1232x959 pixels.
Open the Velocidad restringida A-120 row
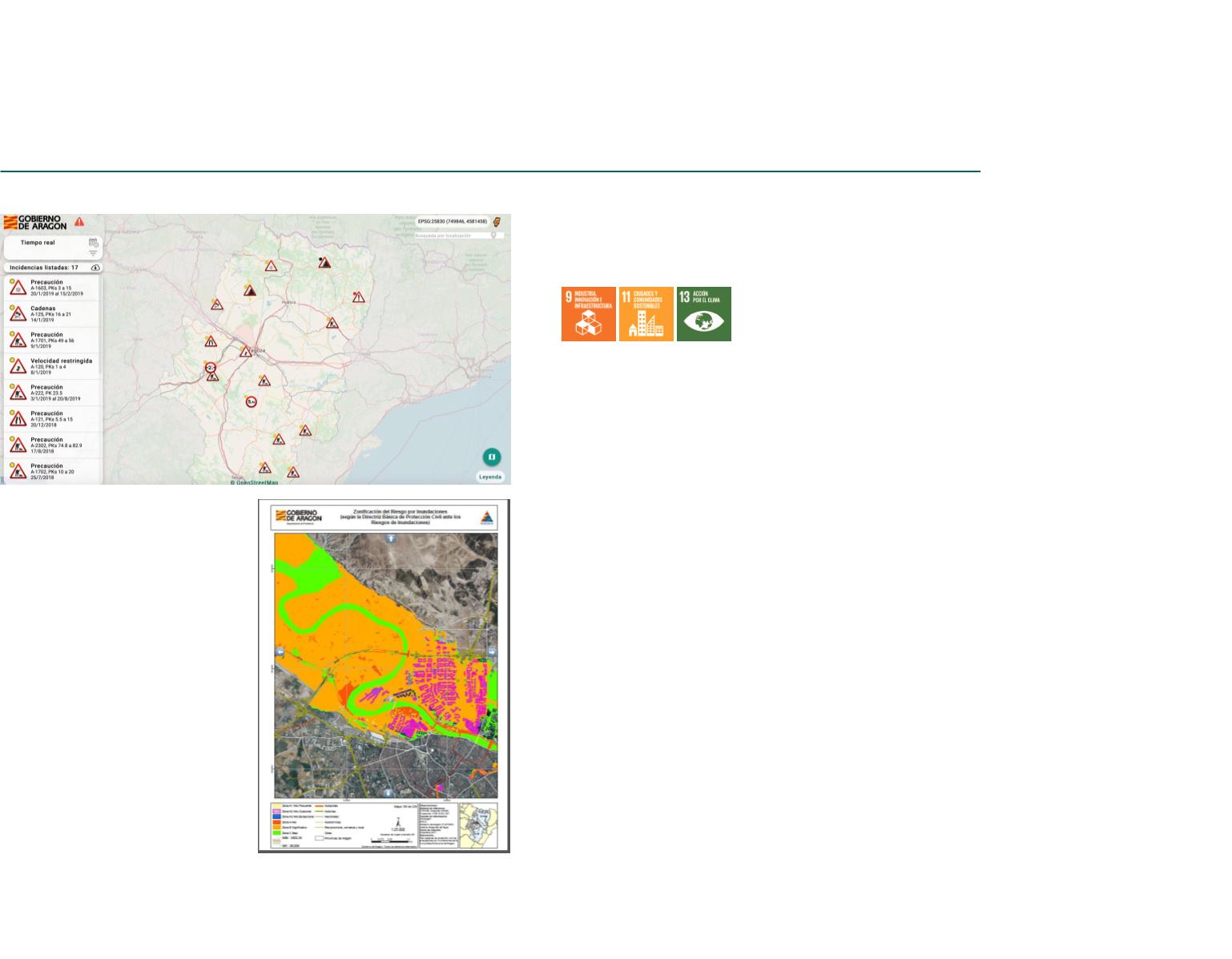click(53, 366)
